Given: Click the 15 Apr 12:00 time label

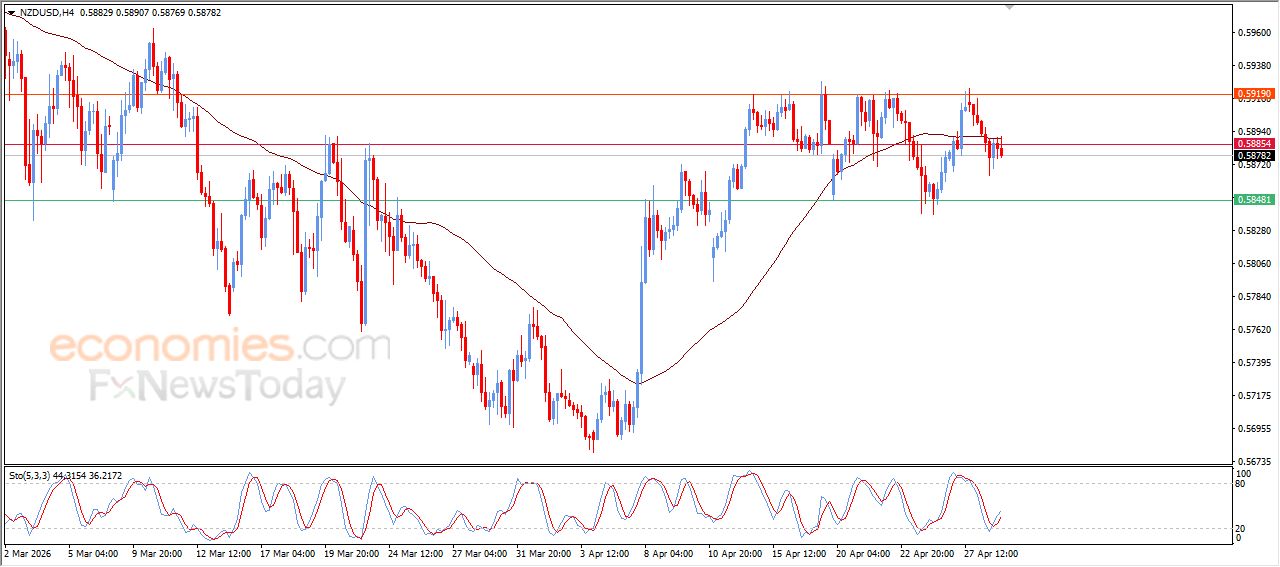Looking at the screenshot, I should [798, 552].
